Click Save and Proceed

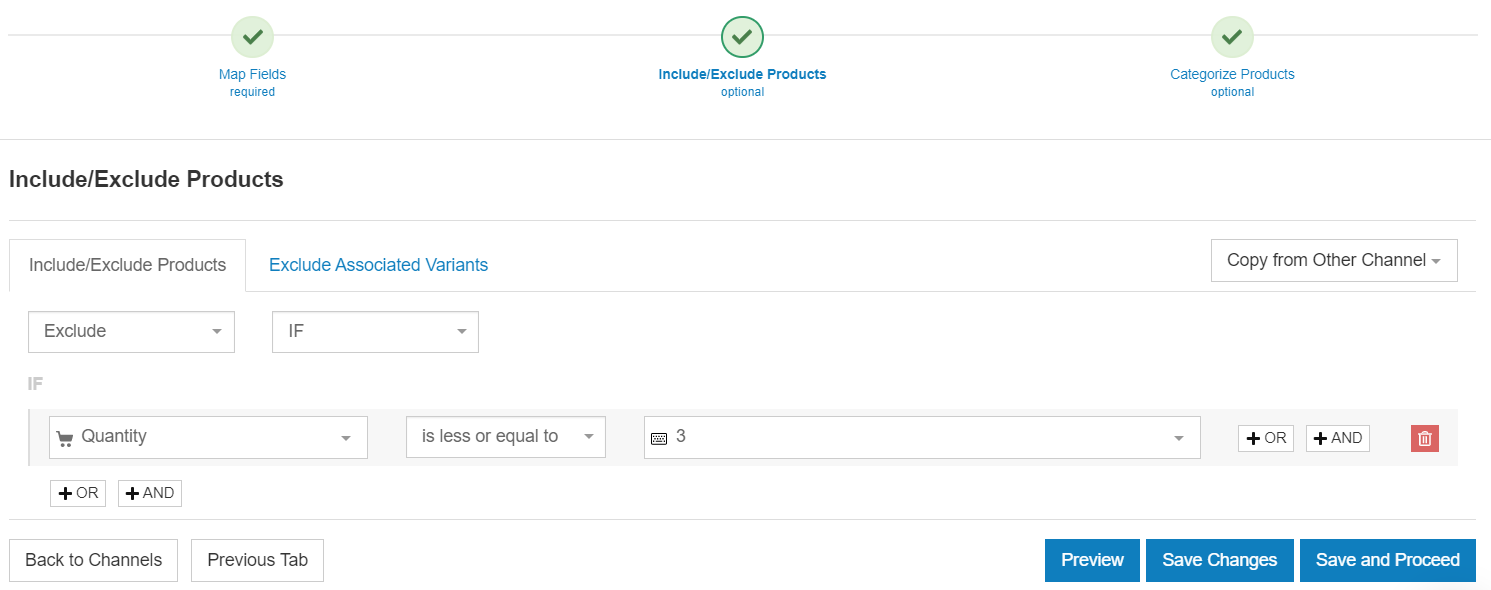pyautogui.click(x=1387, y=560)
